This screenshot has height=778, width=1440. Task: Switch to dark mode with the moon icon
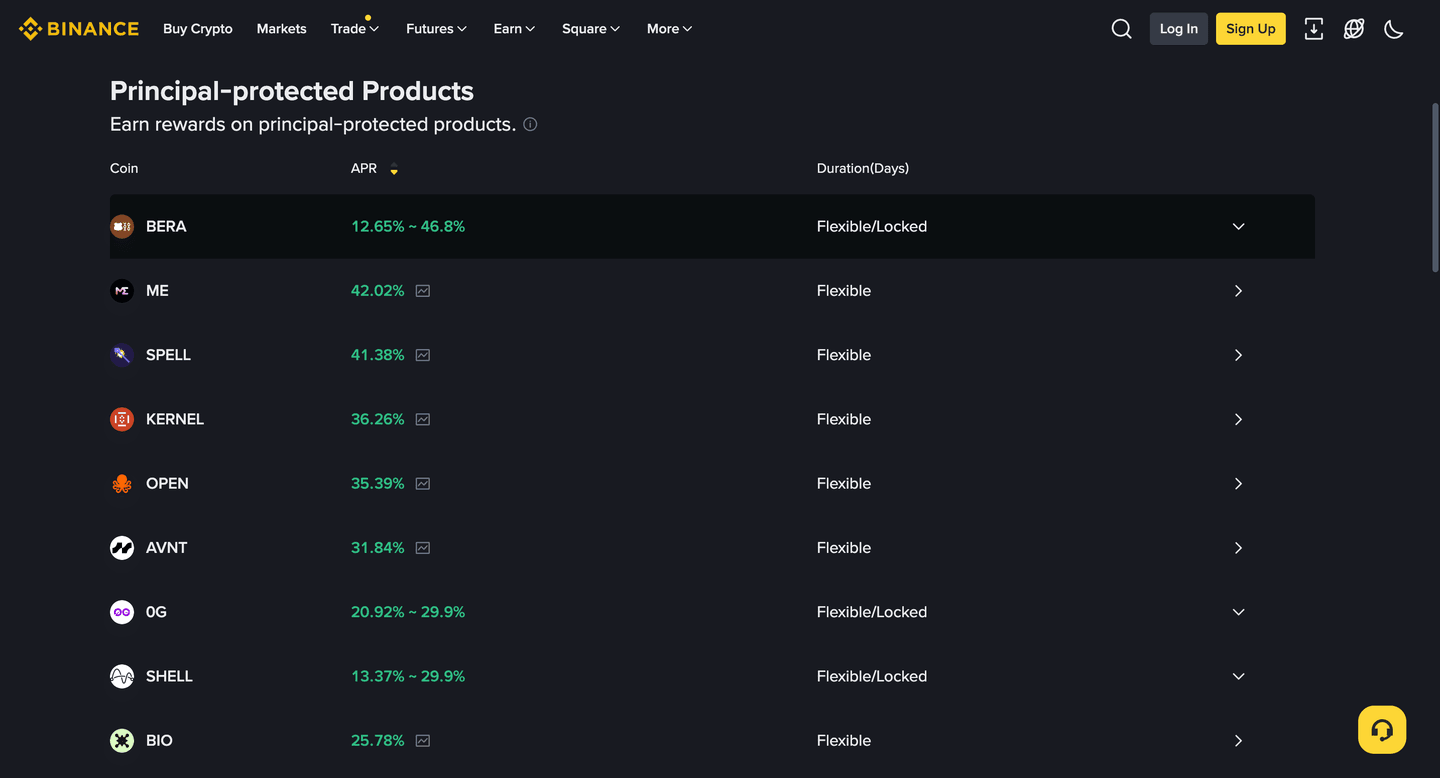(x=1393, y=28)
